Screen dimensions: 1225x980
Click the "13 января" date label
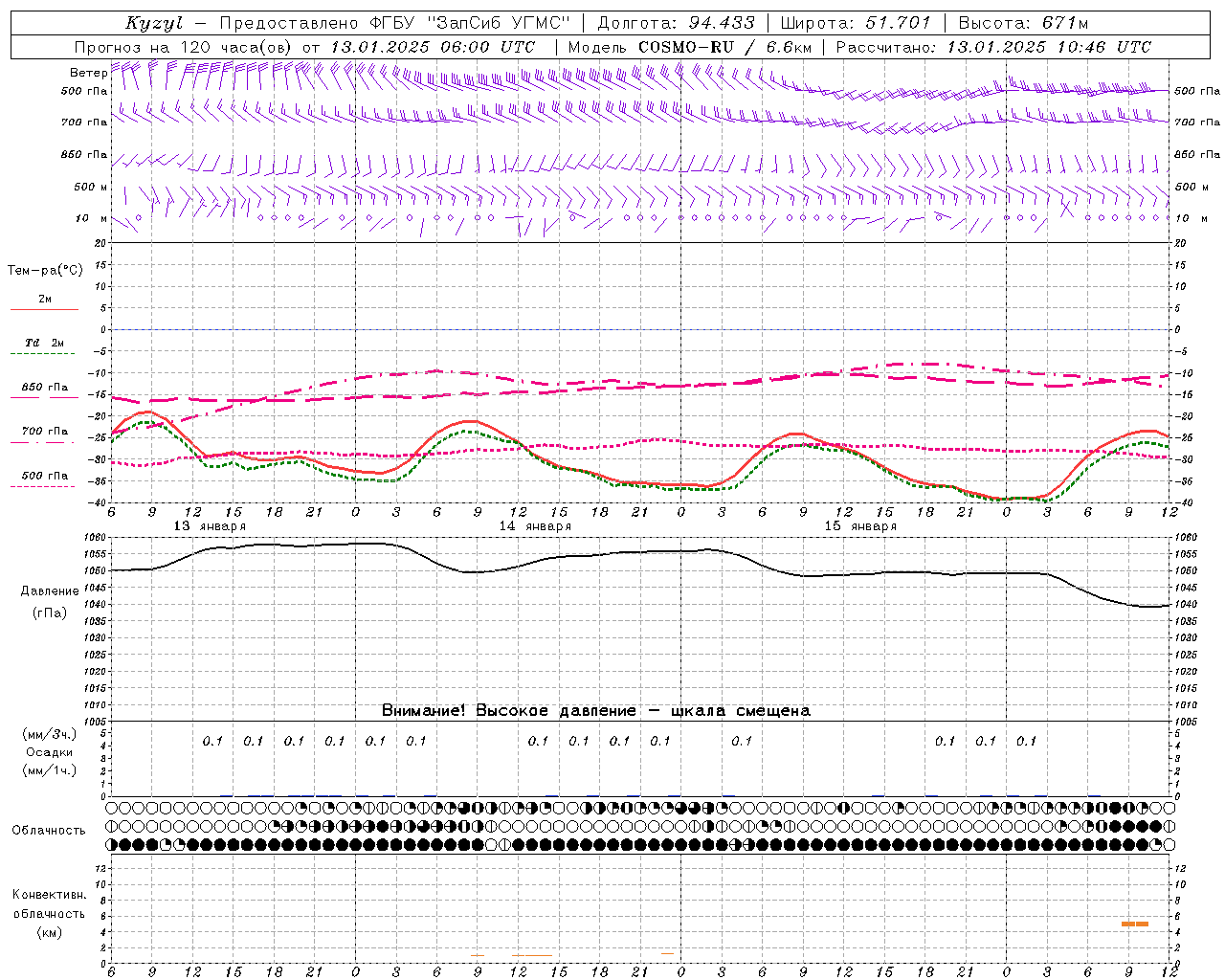point(209,526)
